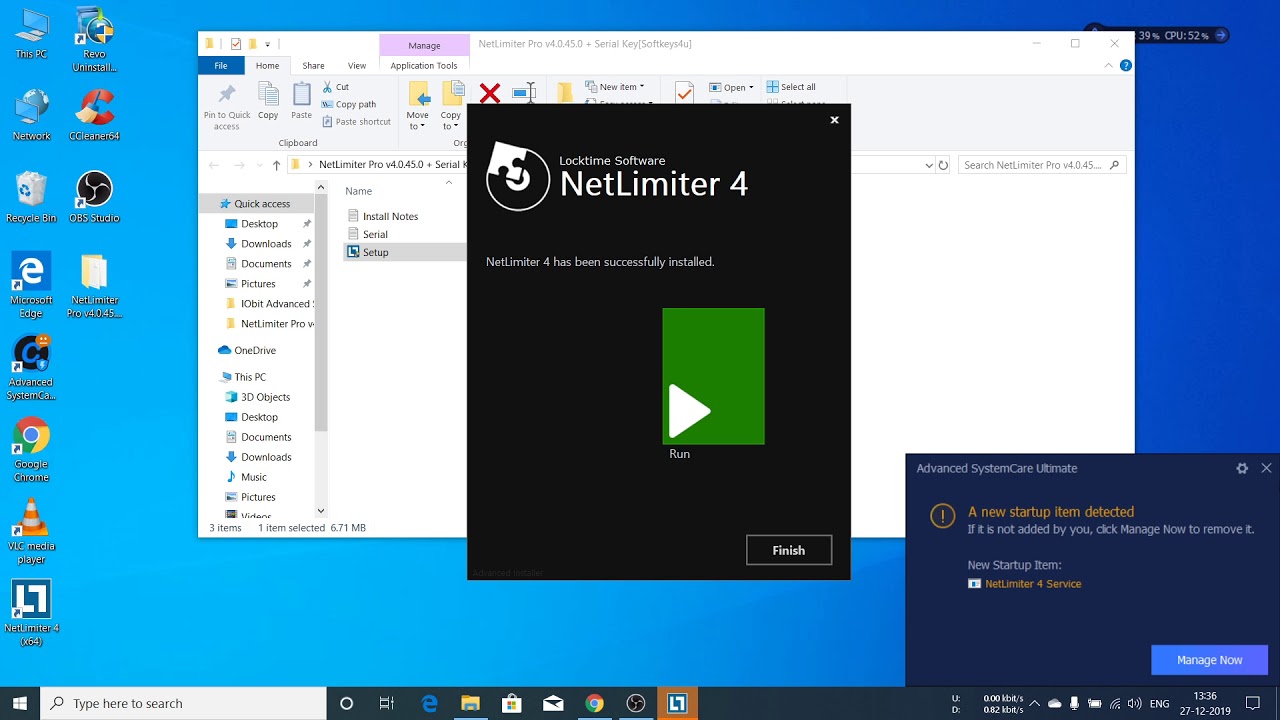Click the red Delete X icon

pyautogui.click(x=489, y=93)
